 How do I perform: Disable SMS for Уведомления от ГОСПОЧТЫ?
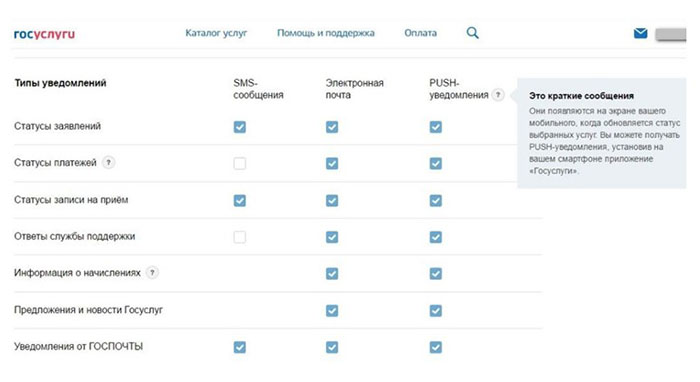[240, 347]
